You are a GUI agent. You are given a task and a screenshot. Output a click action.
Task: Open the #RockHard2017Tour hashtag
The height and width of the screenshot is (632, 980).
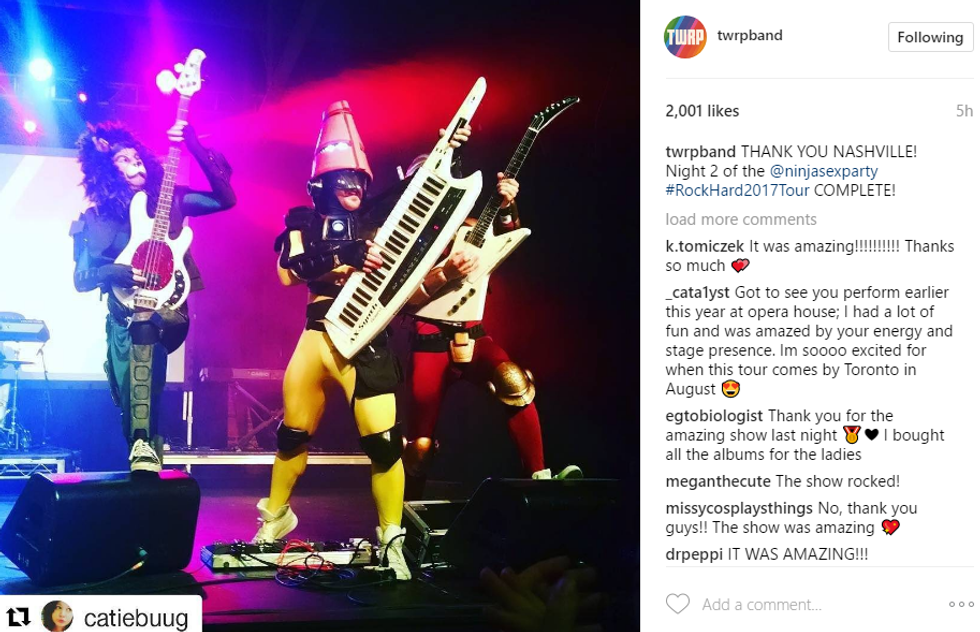click(738, 190)
